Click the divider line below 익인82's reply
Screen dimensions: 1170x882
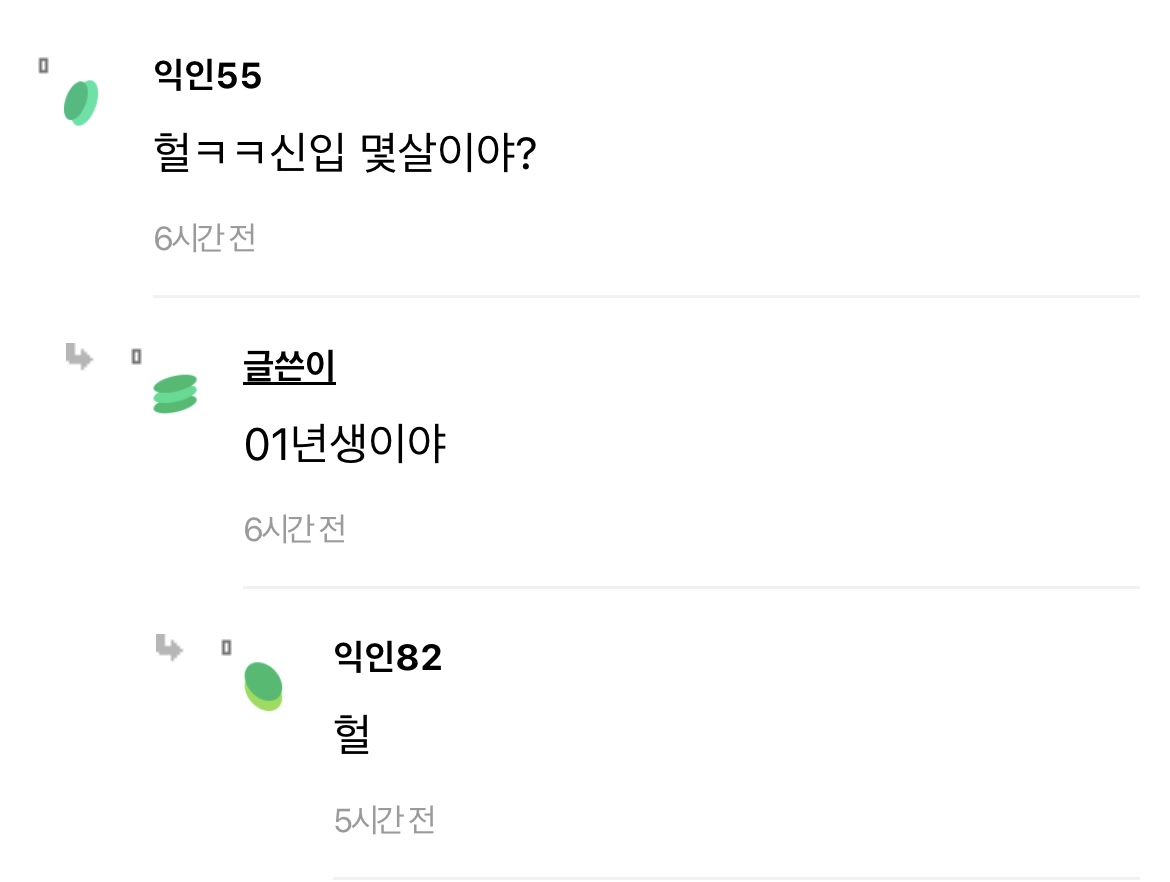(x=736, y=877)
